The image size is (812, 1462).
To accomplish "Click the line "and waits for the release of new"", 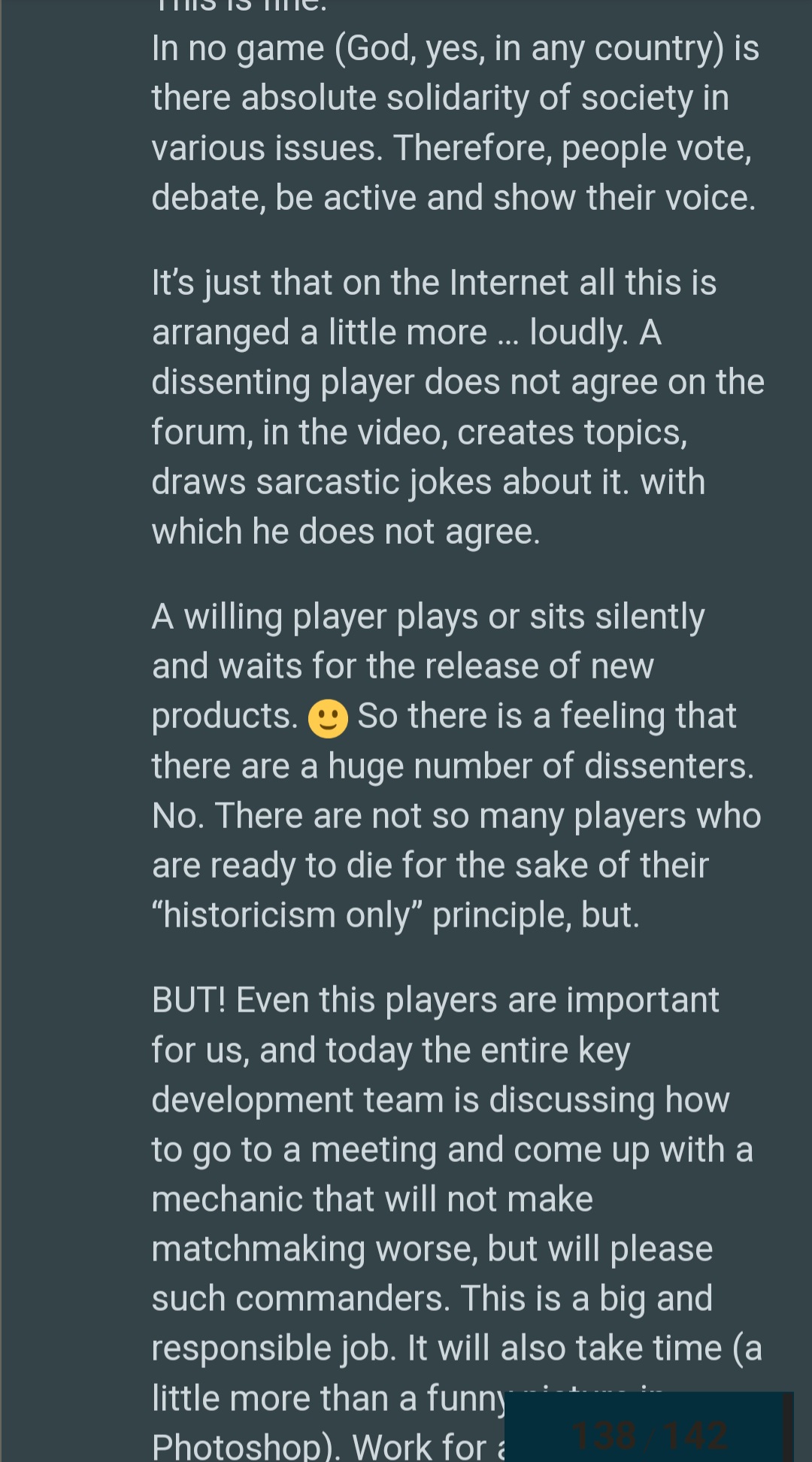I will click(403, 666).
